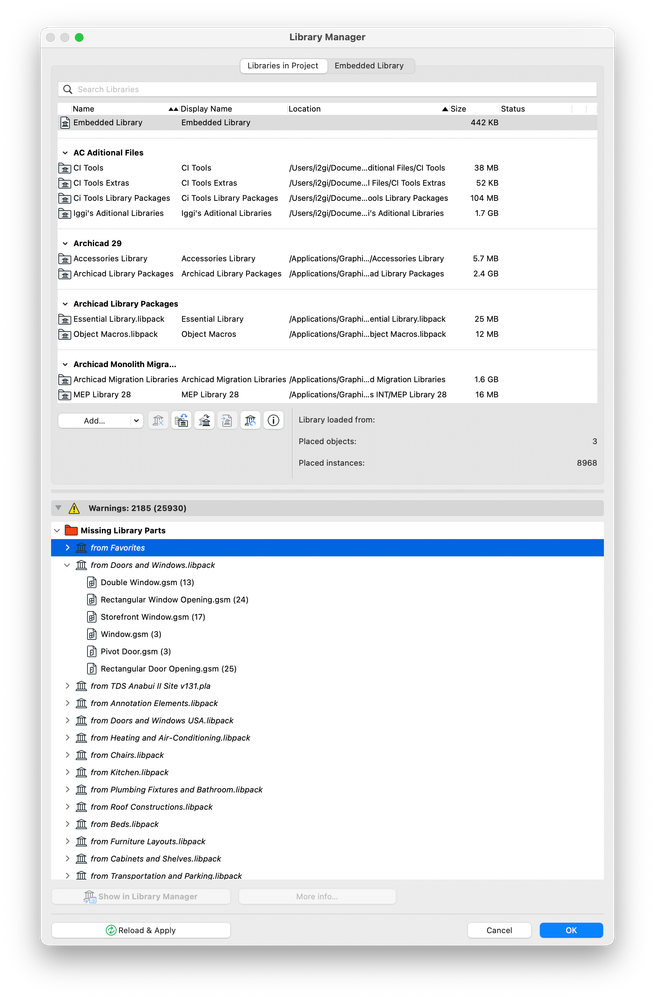Image resolution: width=655 pixels, height=999 pixels.
Task: Click the Rectangular Door Opening.gsm file icon
Action: coord(91,669)
